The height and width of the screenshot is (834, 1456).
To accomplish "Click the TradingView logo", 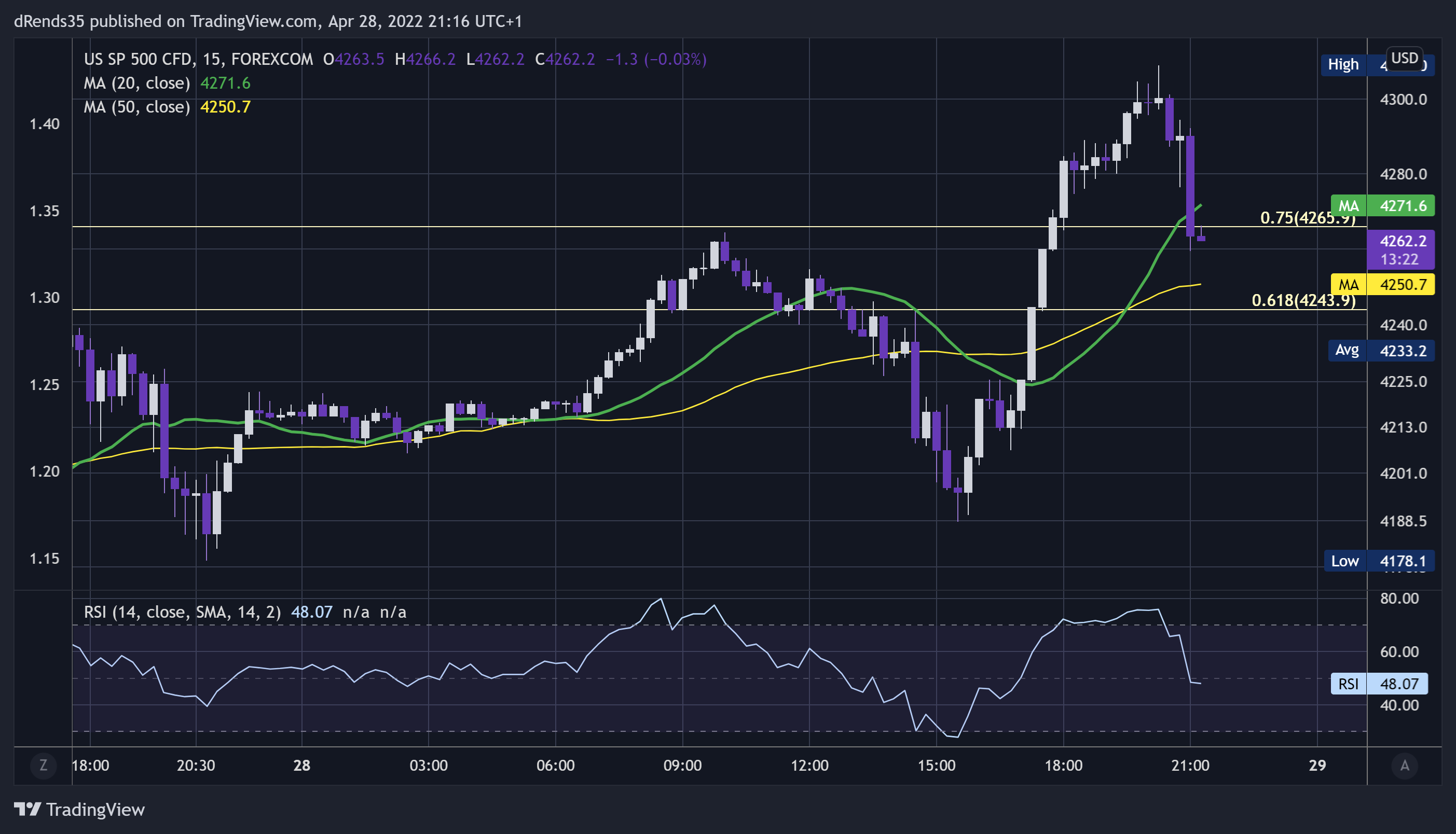I will (79, 810).
